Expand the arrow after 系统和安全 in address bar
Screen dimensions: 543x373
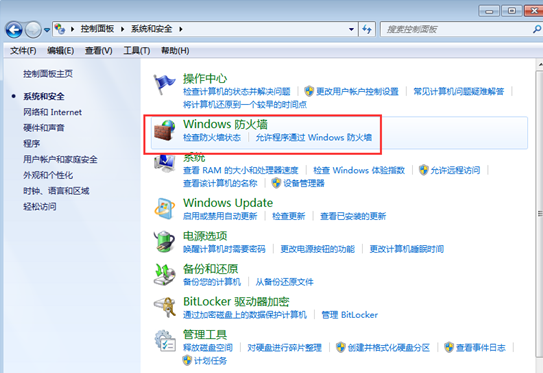coord(181,29)
